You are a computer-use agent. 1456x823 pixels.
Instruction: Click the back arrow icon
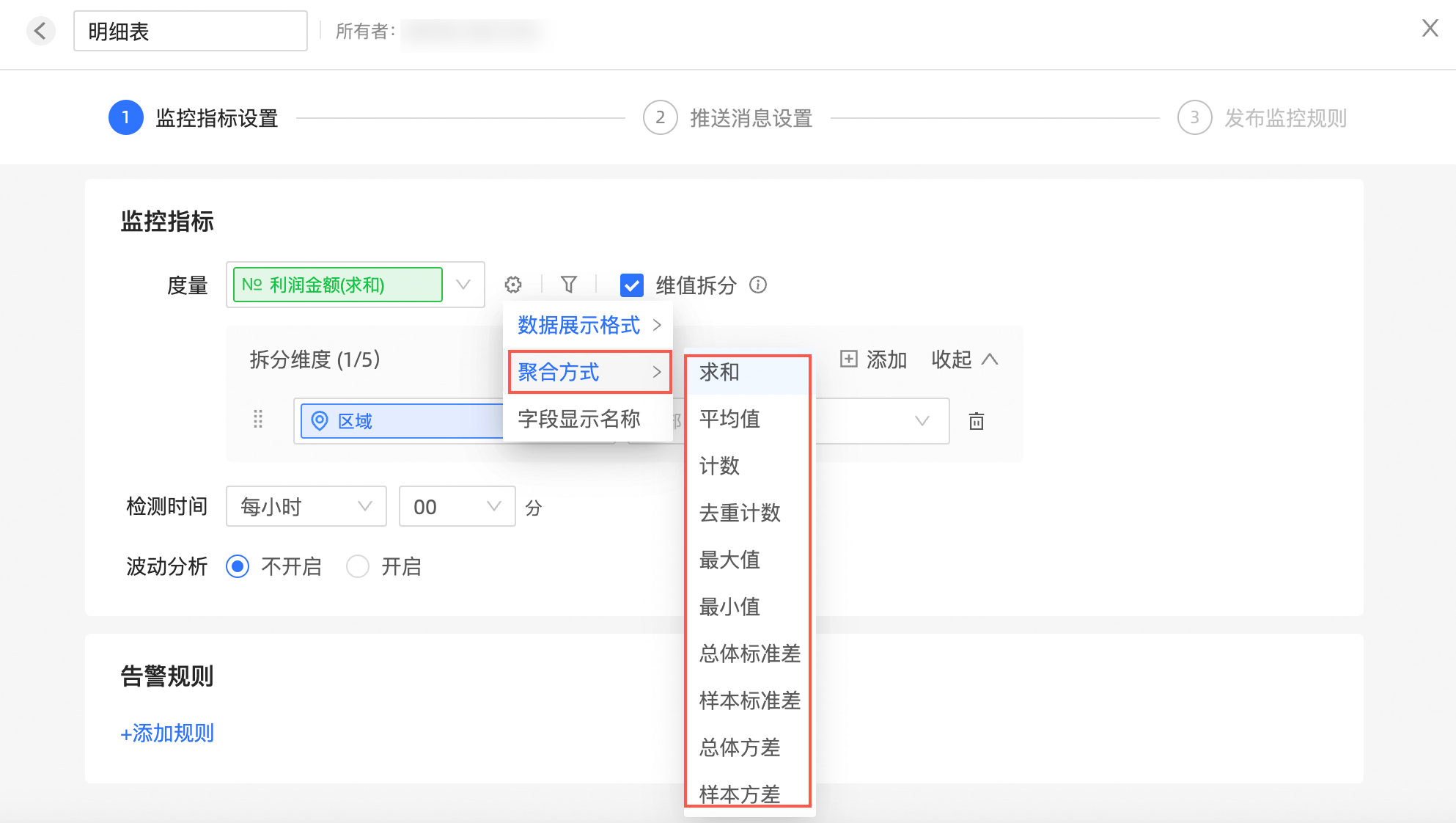pyautogui.click(x=40, y=31)
